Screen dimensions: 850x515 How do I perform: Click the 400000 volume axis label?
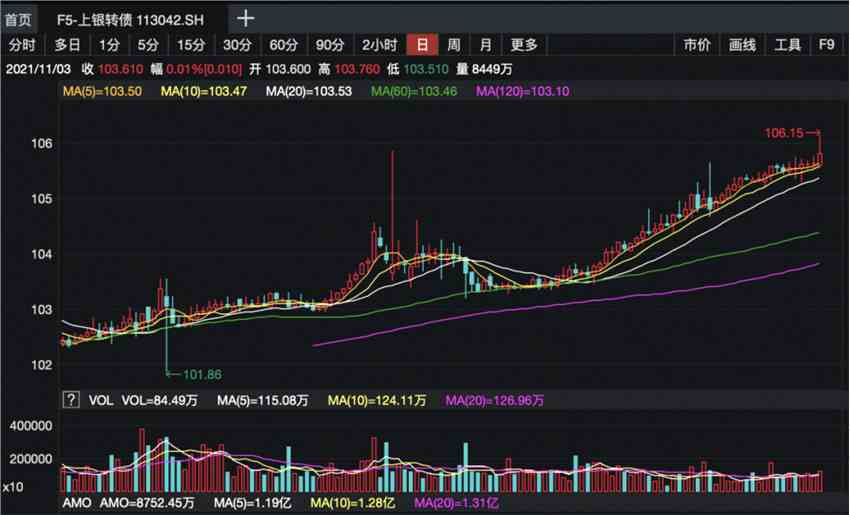coord(31,426)
